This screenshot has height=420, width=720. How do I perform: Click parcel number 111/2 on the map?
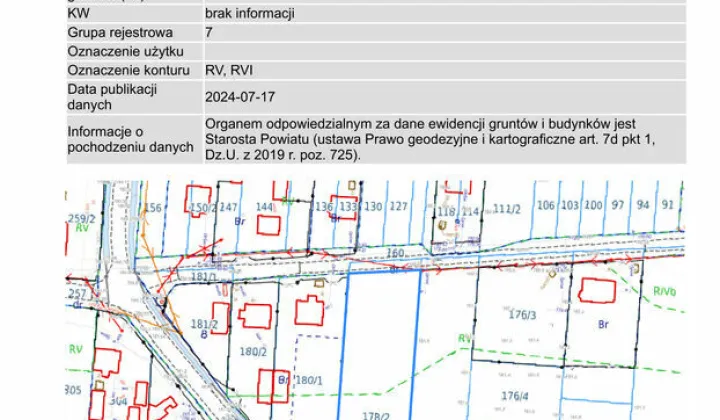pyautogui.click(x=507, y=208)
